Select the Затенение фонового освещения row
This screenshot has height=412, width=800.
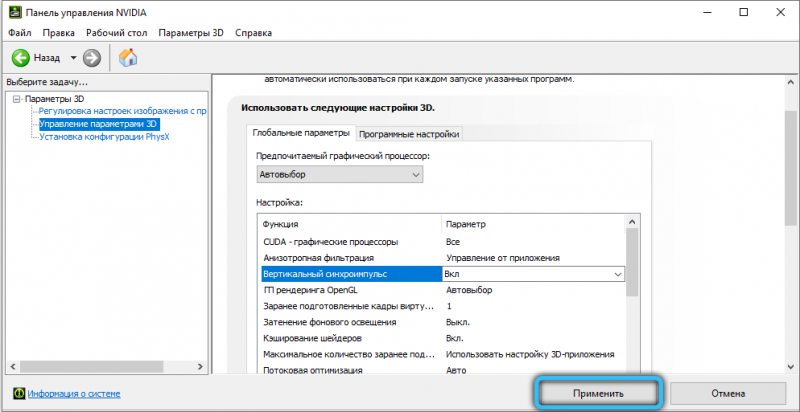point(443,322)
